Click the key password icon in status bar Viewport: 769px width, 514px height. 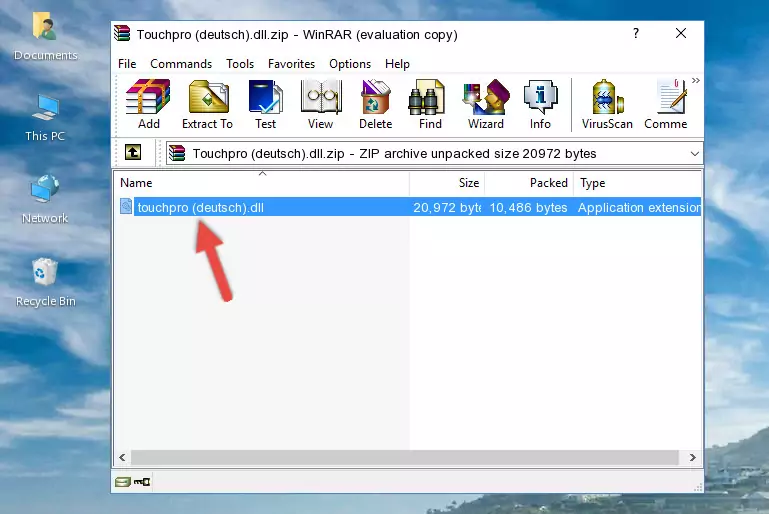click(x=142, y=482)
